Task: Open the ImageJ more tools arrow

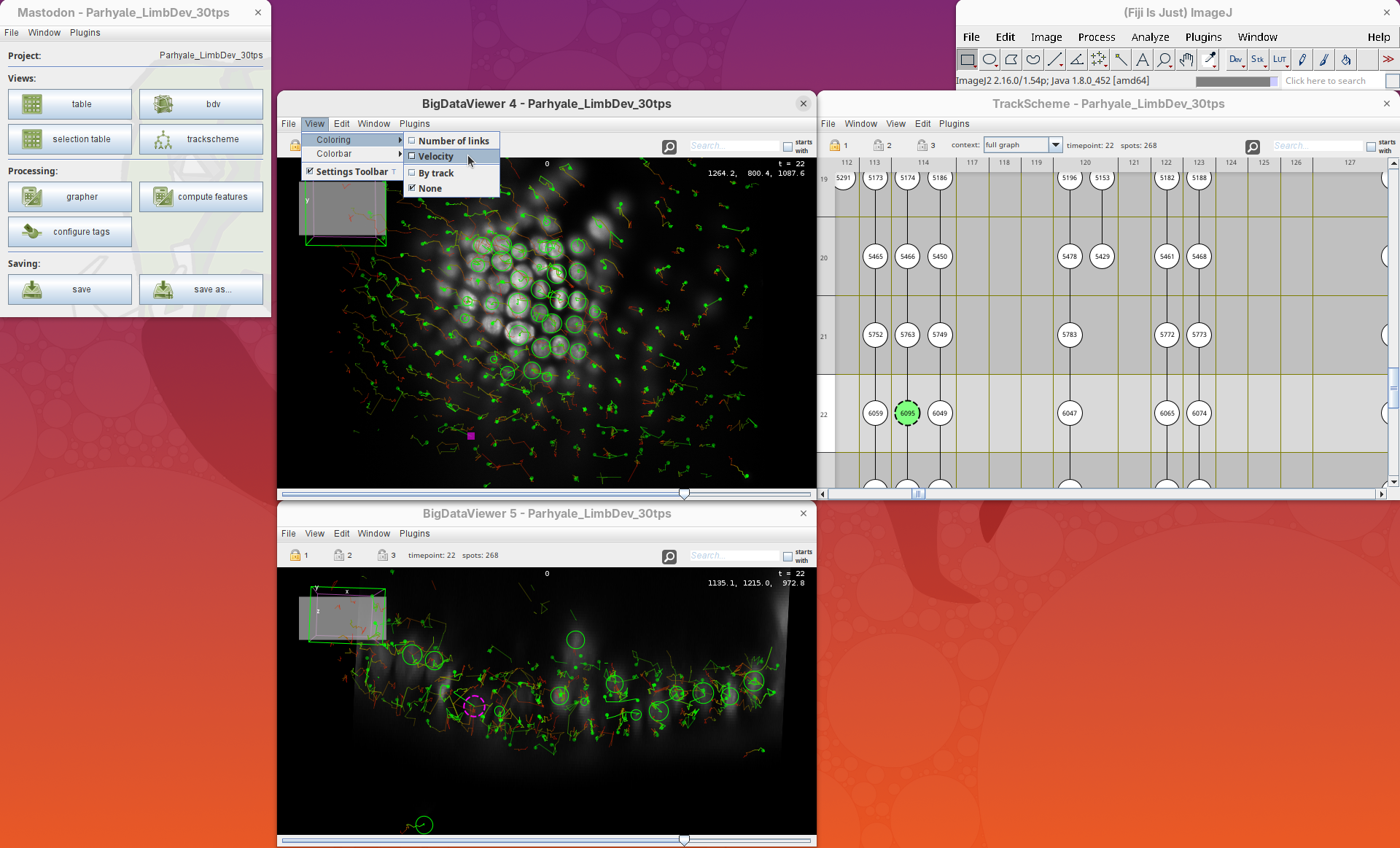Action: (x=1388, y=60)
